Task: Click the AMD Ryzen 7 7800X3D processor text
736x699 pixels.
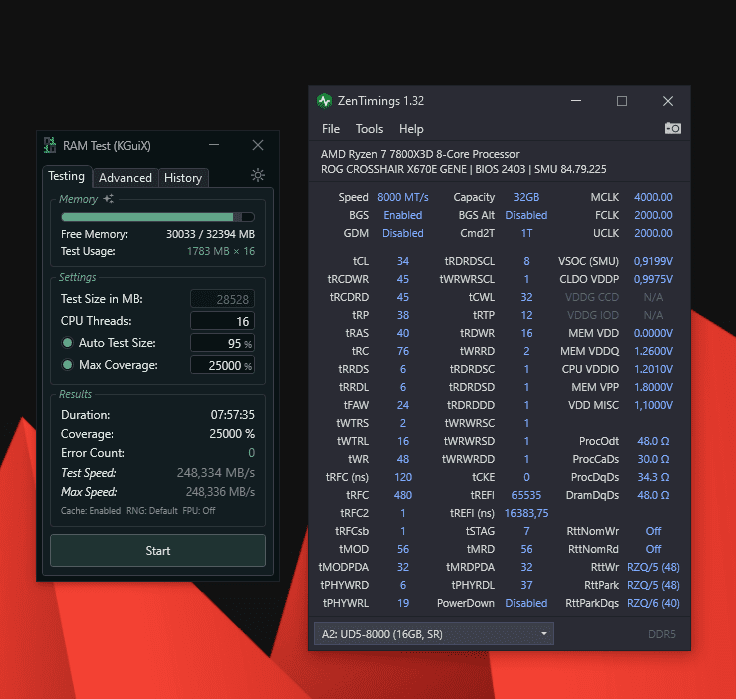Action: point(420,154)
